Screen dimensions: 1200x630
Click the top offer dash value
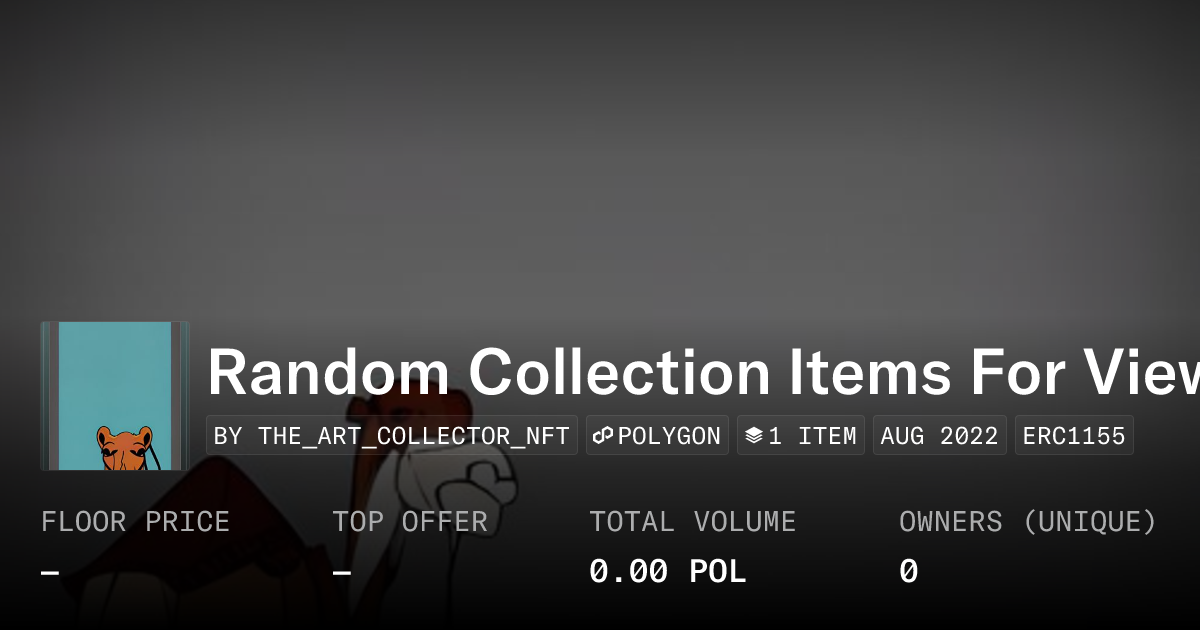[342, 572]
